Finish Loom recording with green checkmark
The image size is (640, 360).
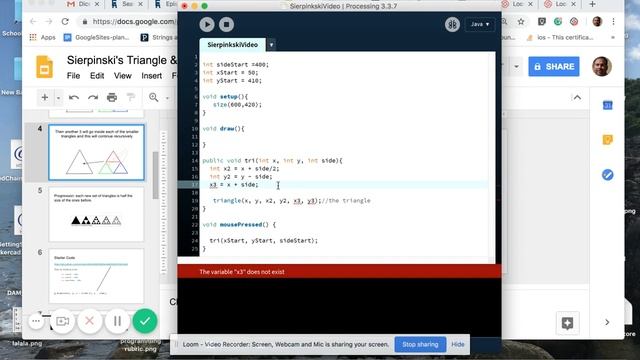[x=145, y=321]
